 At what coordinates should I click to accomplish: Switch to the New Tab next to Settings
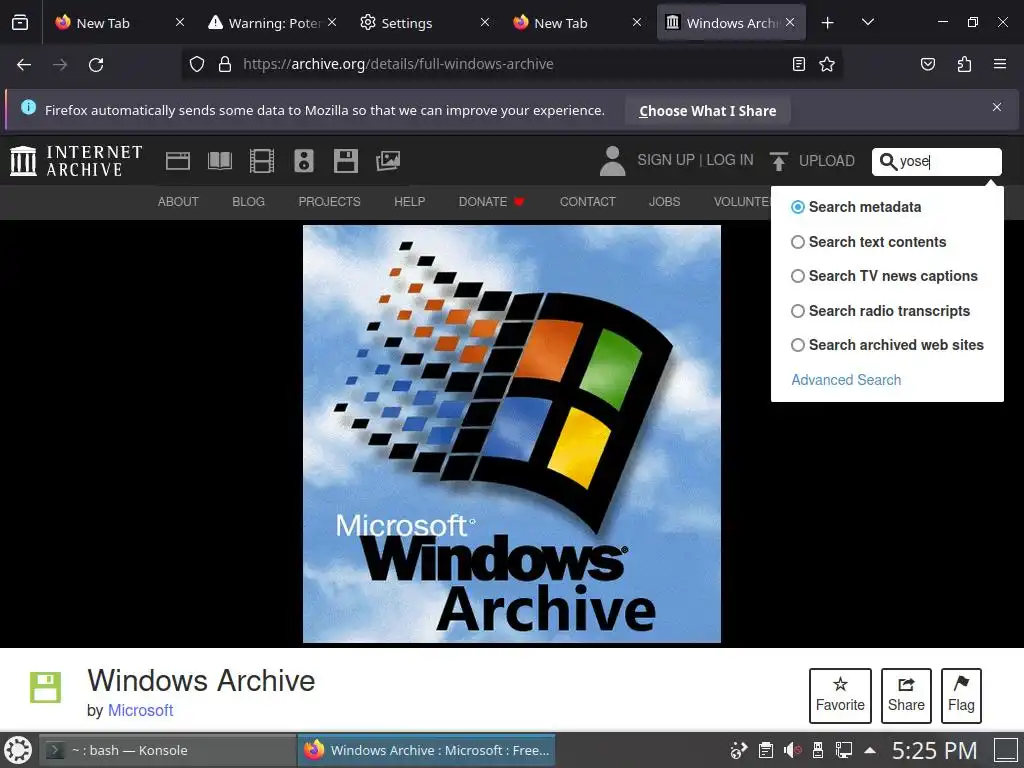coord(577,23)
